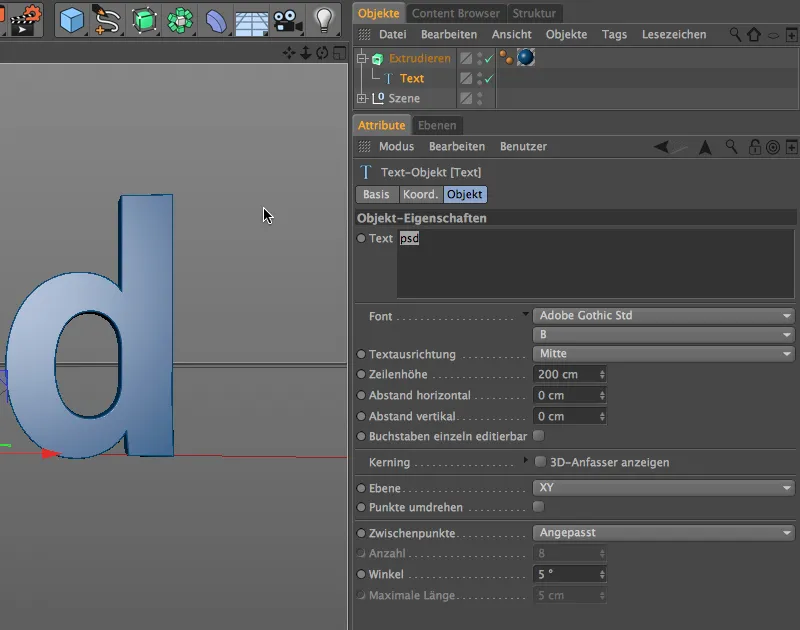Screen dimensions: 800x630
Task: Open the Lesezeichen menu
Action: [674, 35]
